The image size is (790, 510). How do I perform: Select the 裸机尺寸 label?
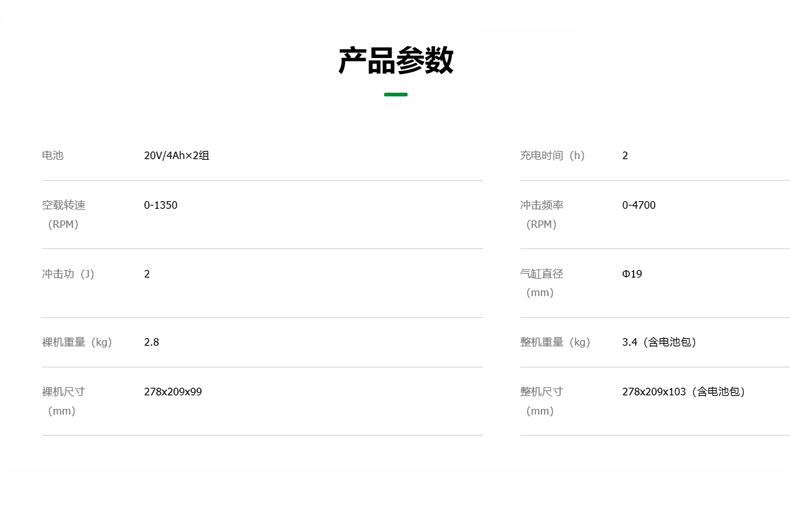(64, 392)
